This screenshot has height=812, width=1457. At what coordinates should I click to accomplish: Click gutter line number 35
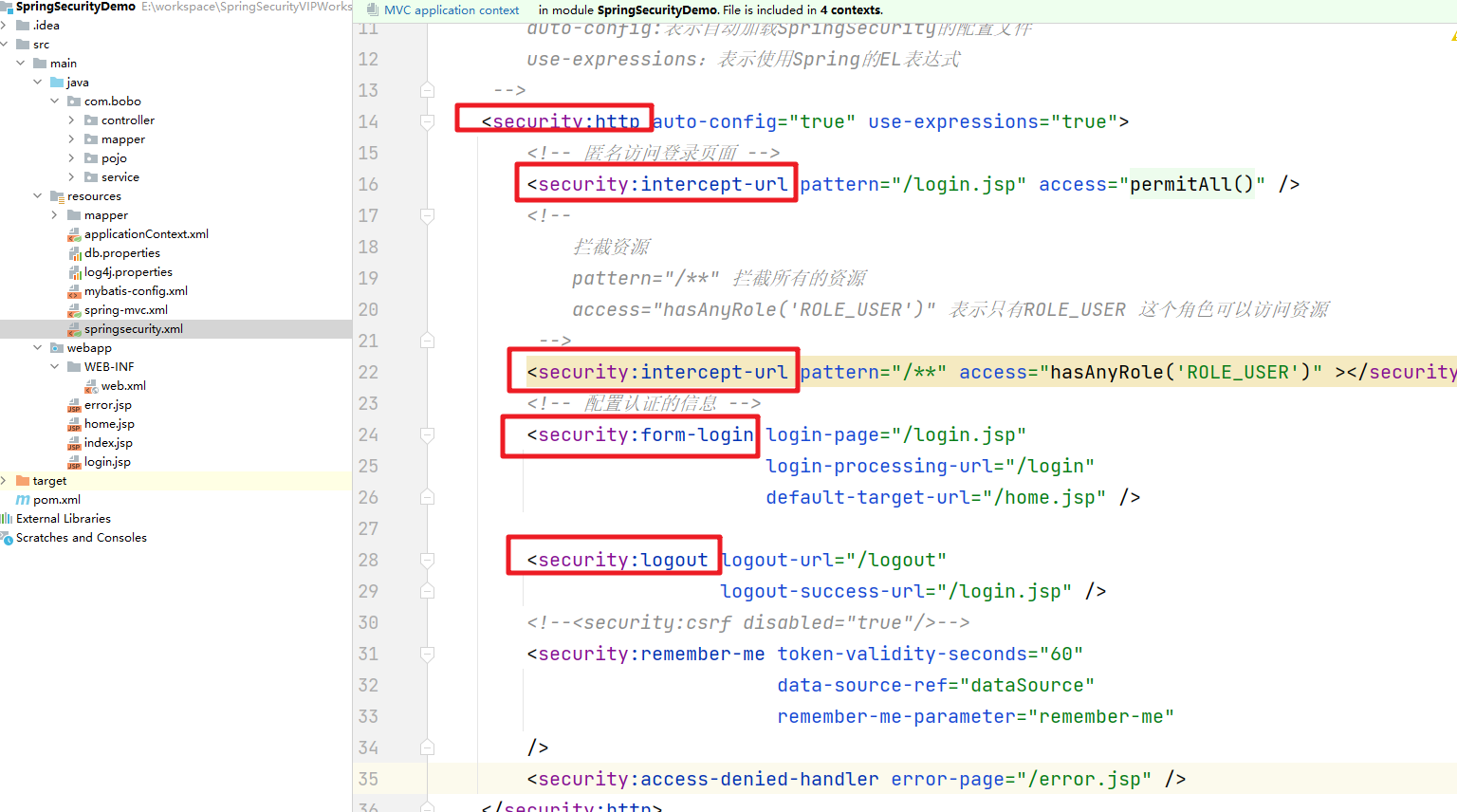pos(368,779)
